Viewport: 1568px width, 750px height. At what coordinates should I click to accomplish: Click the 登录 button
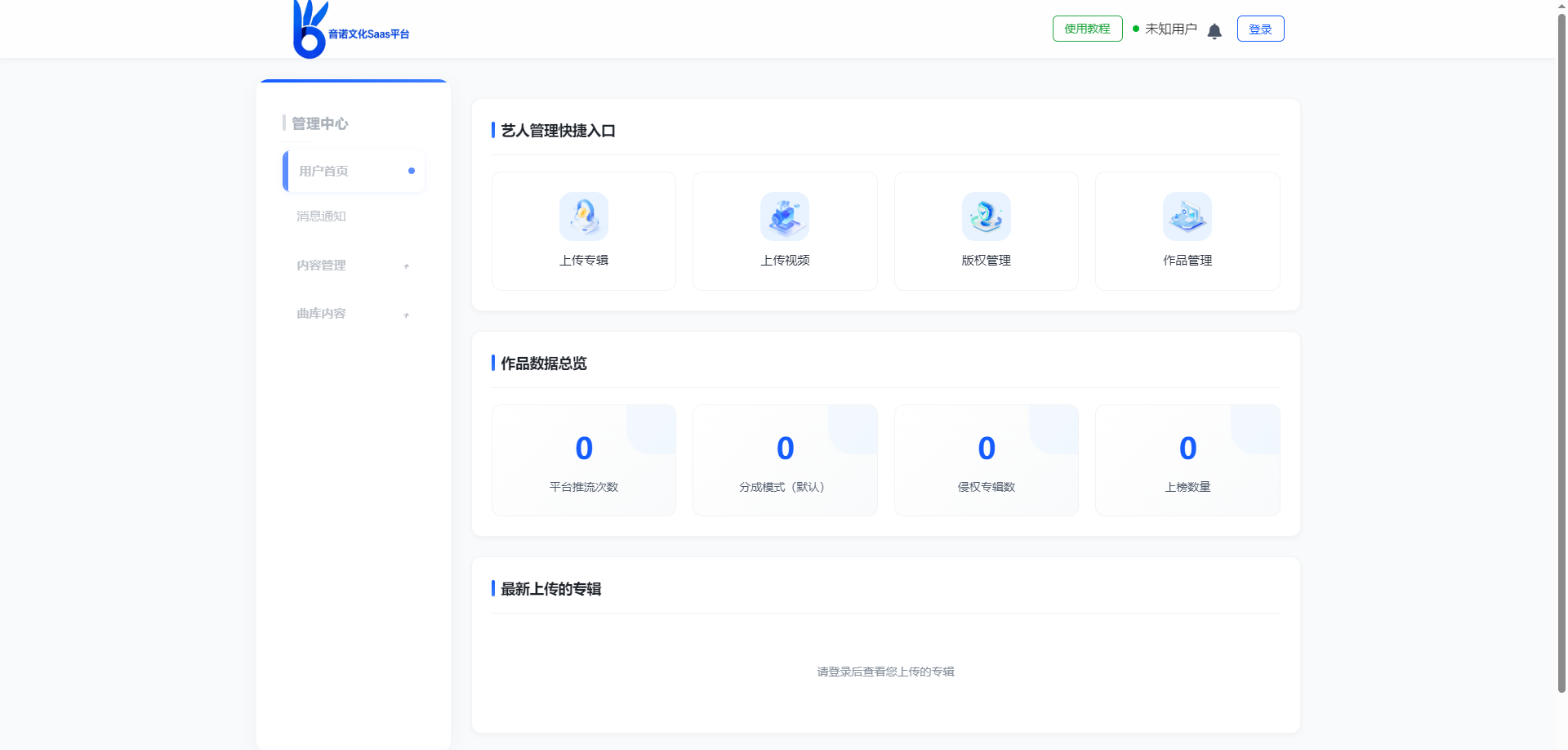point(1260,29)
